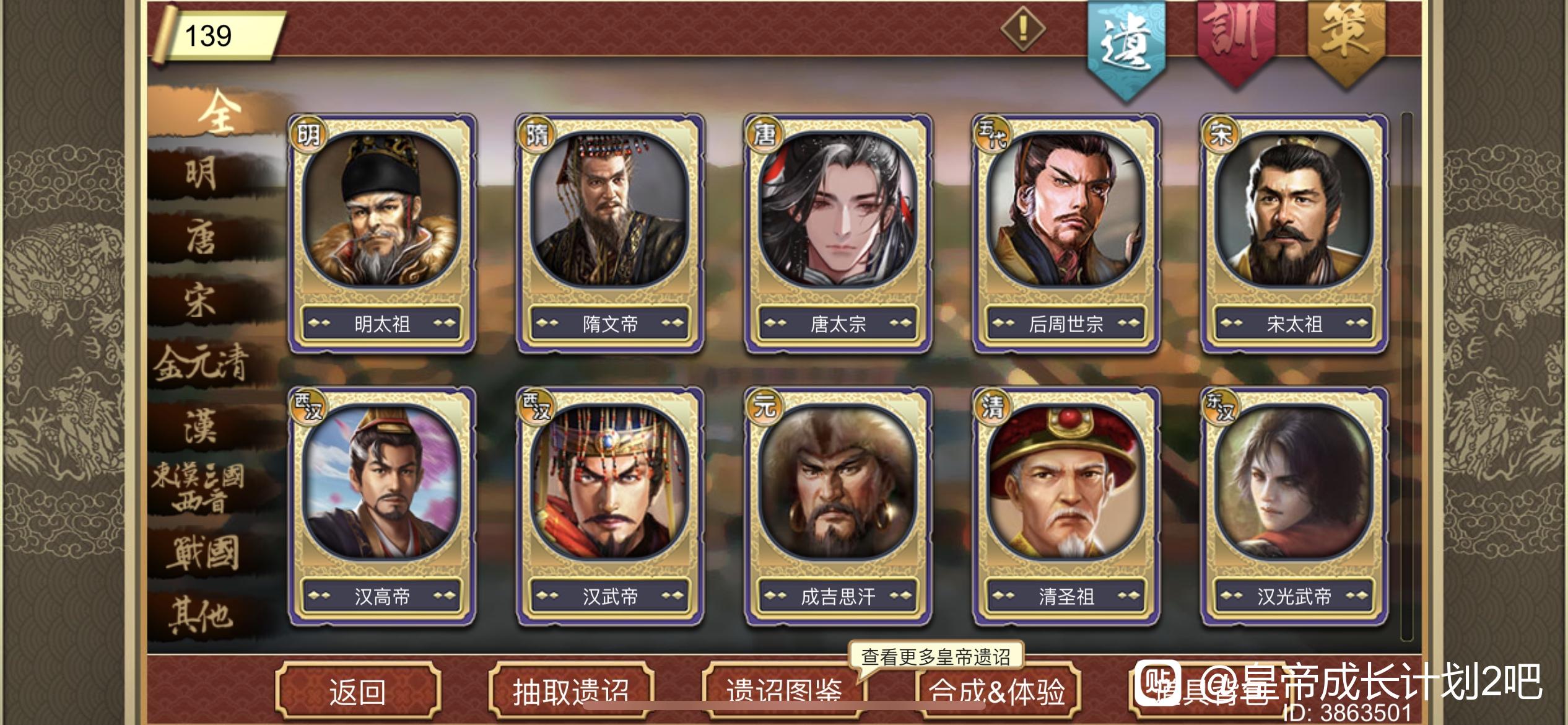Tap the exclamation info diamond icon
Image resolution: width=1568 pixels, height=725 pixels.
point(1023,29)
